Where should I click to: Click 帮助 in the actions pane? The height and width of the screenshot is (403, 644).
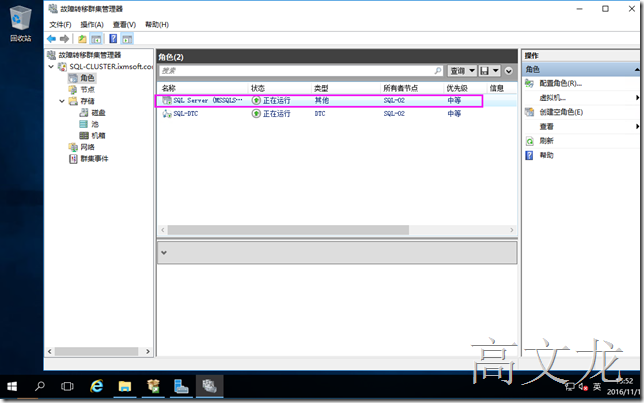point(547,155)
